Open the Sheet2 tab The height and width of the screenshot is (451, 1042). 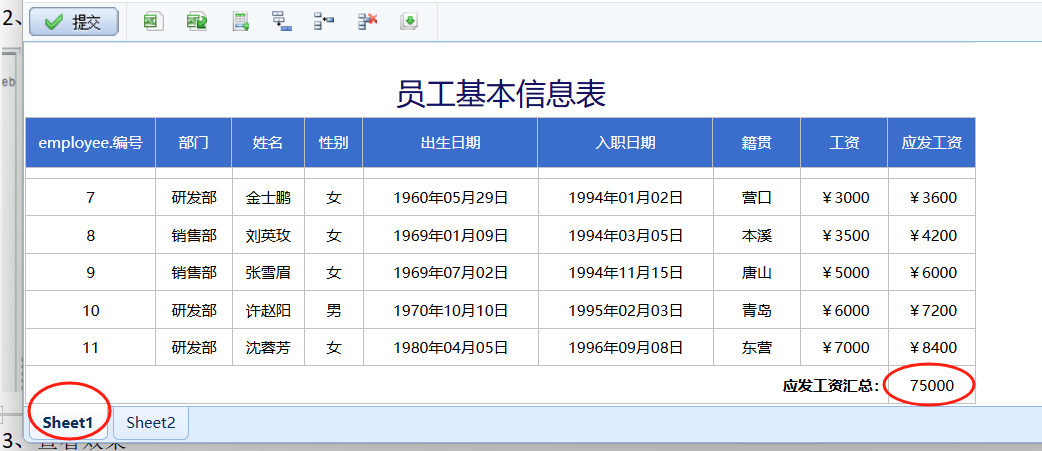coord(151,423)
